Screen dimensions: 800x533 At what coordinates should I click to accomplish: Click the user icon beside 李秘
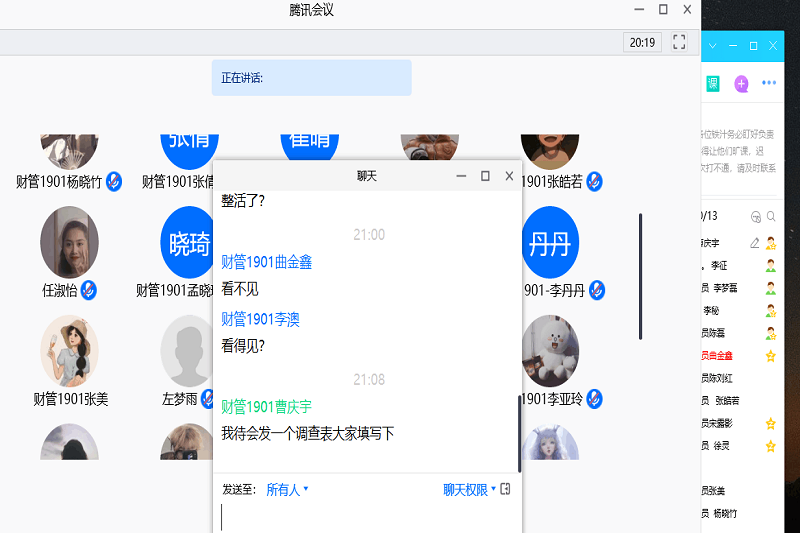click(771, 311)
